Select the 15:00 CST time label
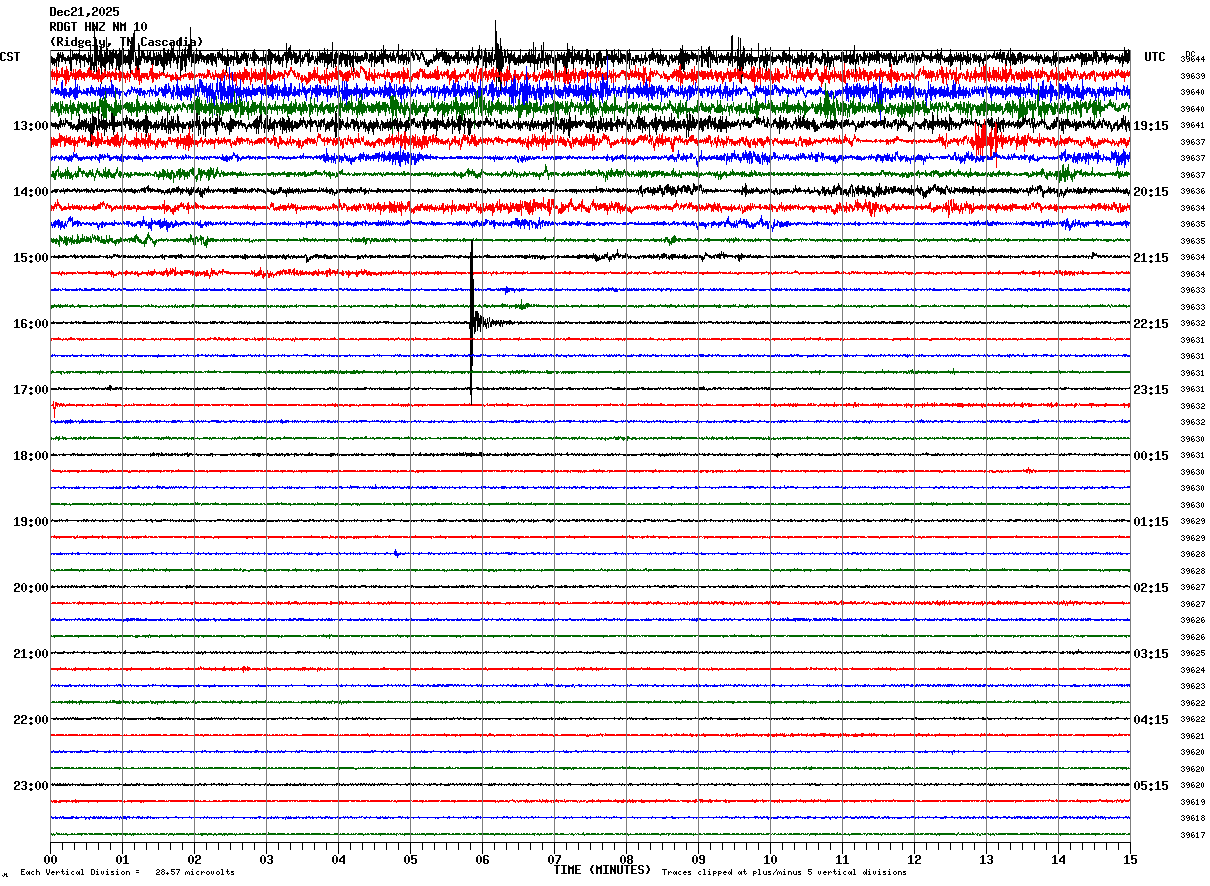Image resolution: width=1210 pixels, height=886 pixels. coord(30,258)
